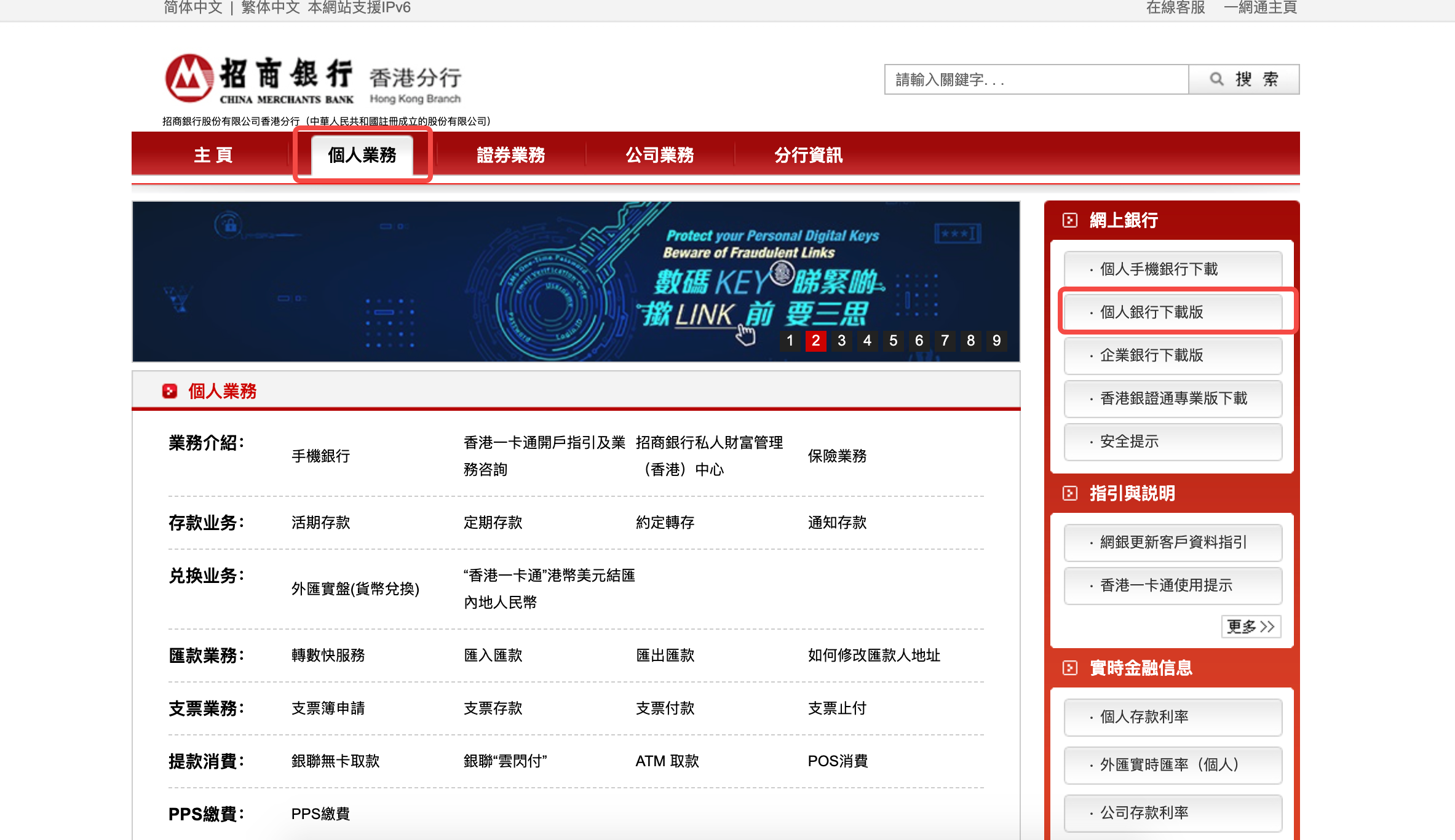
Task: Open 香港一卡通開戶指引及業務咨詢
Action: tap(544, 456)
